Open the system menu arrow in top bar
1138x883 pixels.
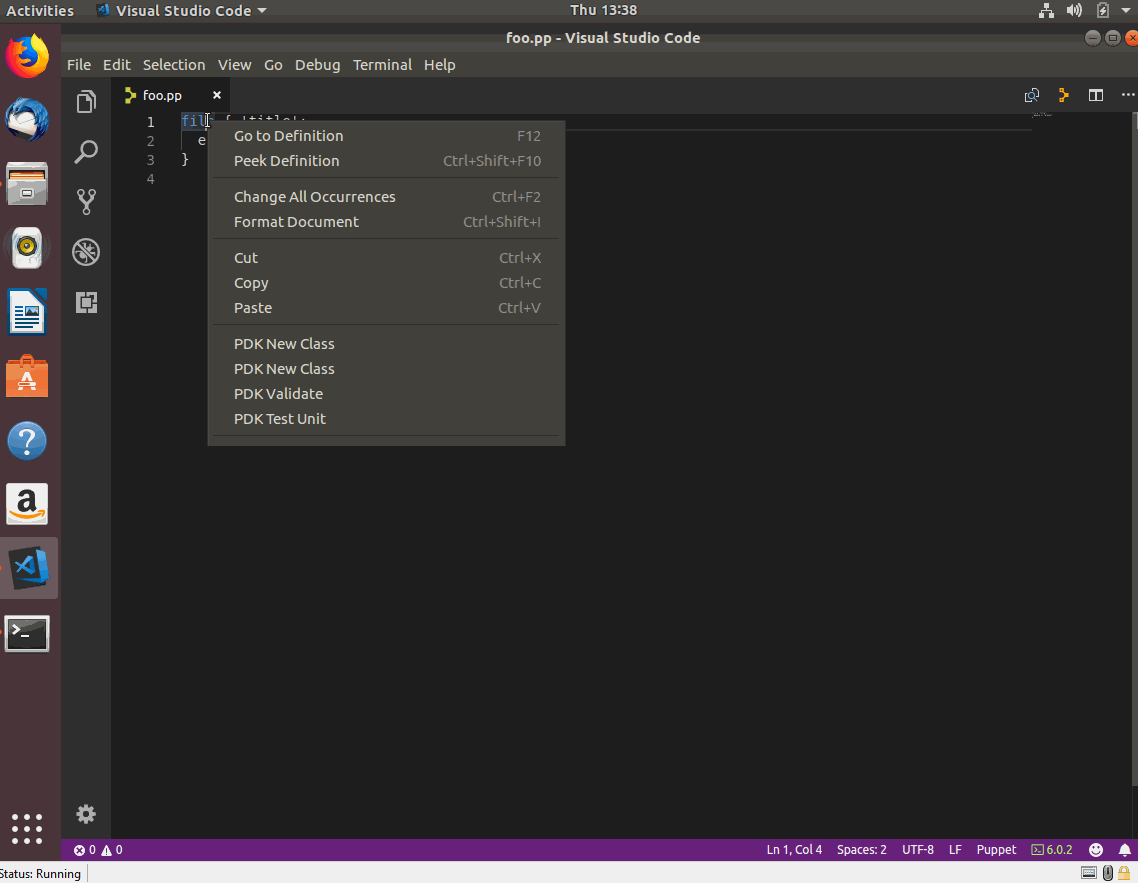click(x=1126, y=10)
